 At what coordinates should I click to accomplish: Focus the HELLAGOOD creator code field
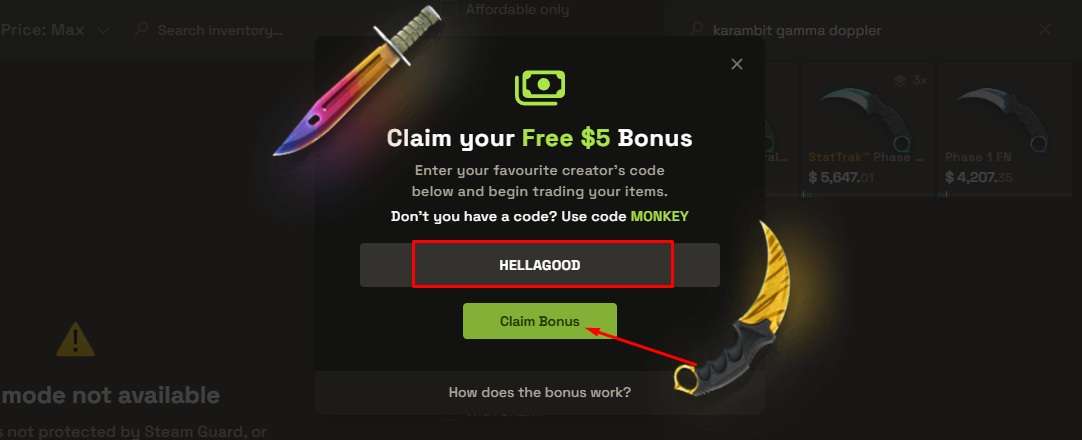coord(540,265)
